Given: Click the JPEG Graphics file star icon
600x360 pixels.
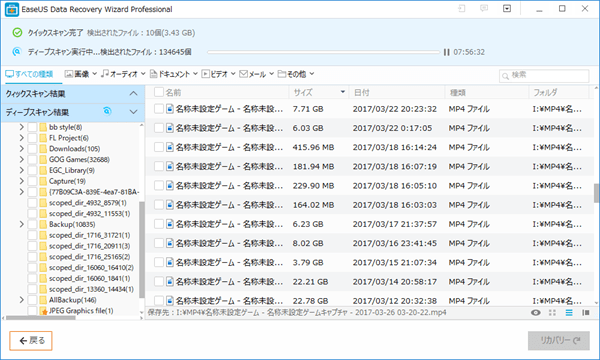Looking at the screenshot, I should pyautogui.click(x=44, y=311).
